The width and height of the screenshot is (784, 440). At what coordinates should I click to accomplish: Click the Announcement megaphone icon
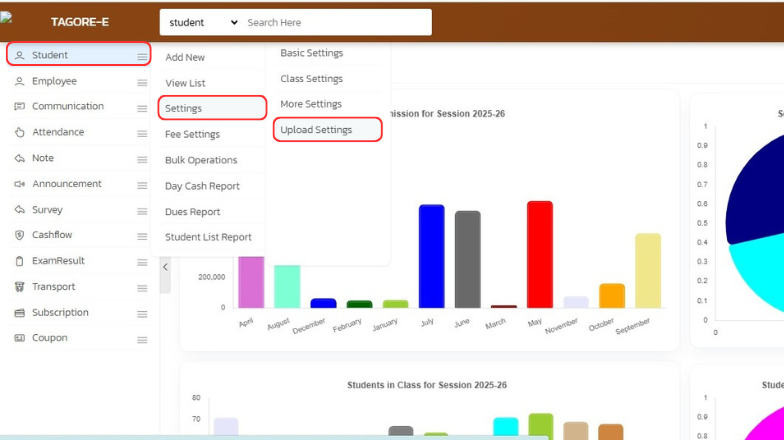(19, 184)
